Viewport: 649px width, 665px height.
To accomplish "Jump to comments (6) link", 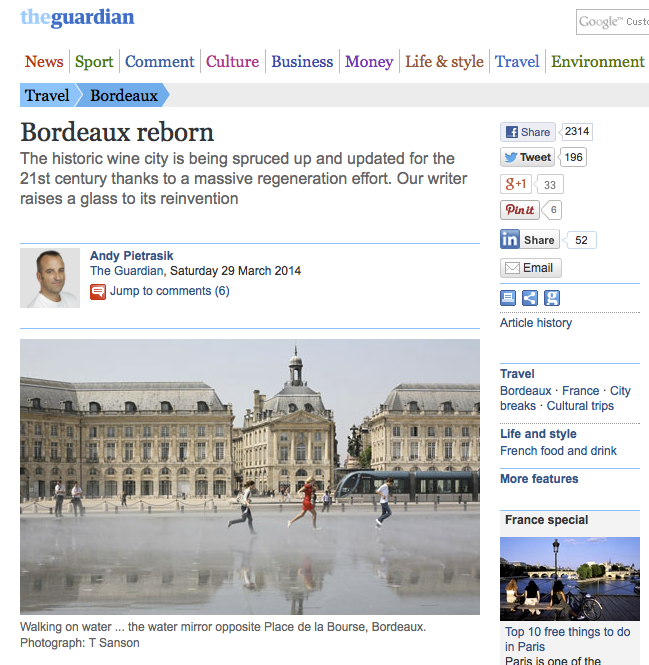I will point(170,291).
